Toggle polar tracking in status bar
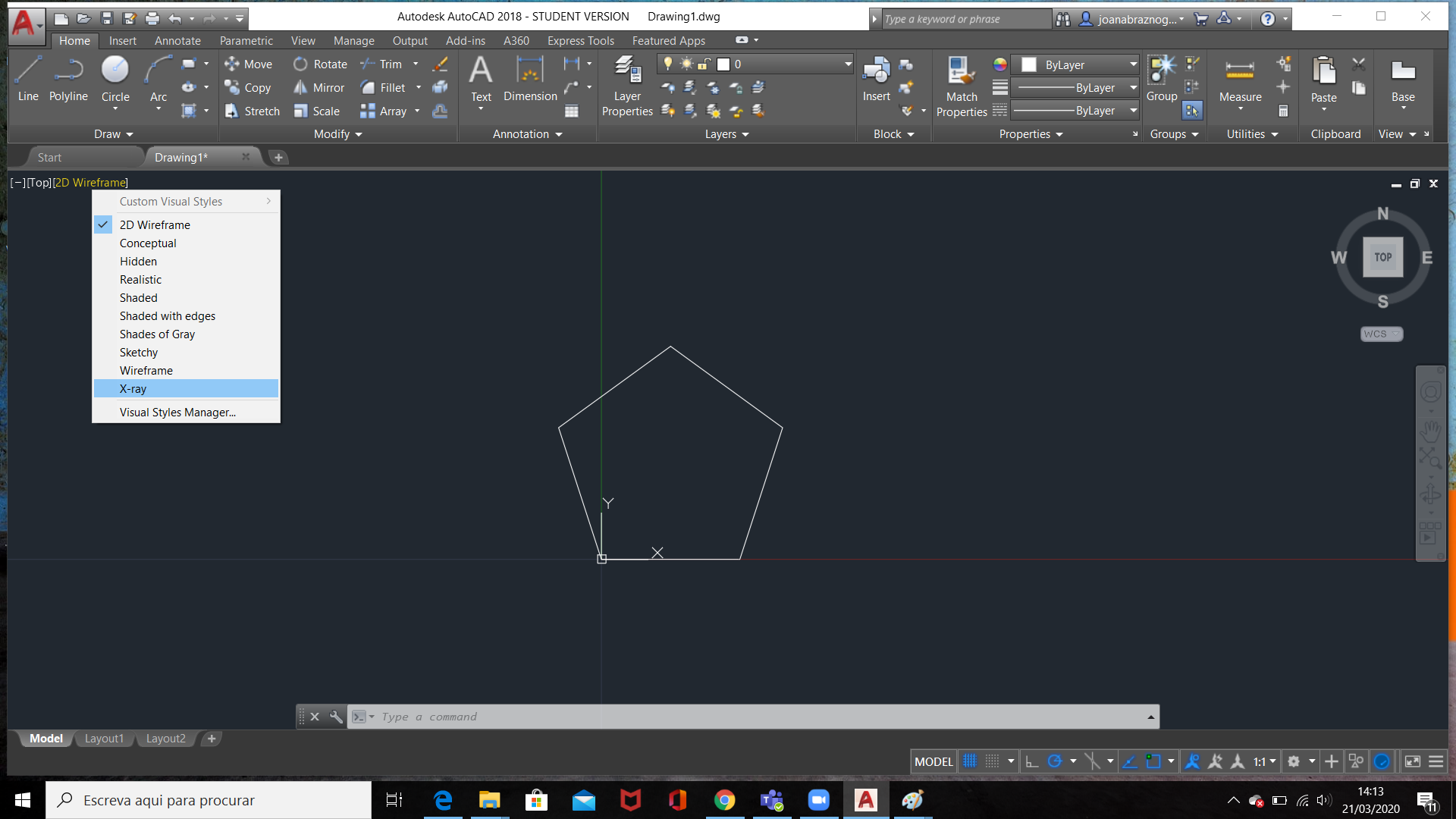Image resolution: width=1456 pixels, height=819 pixels. click(x=1055, y=761)
